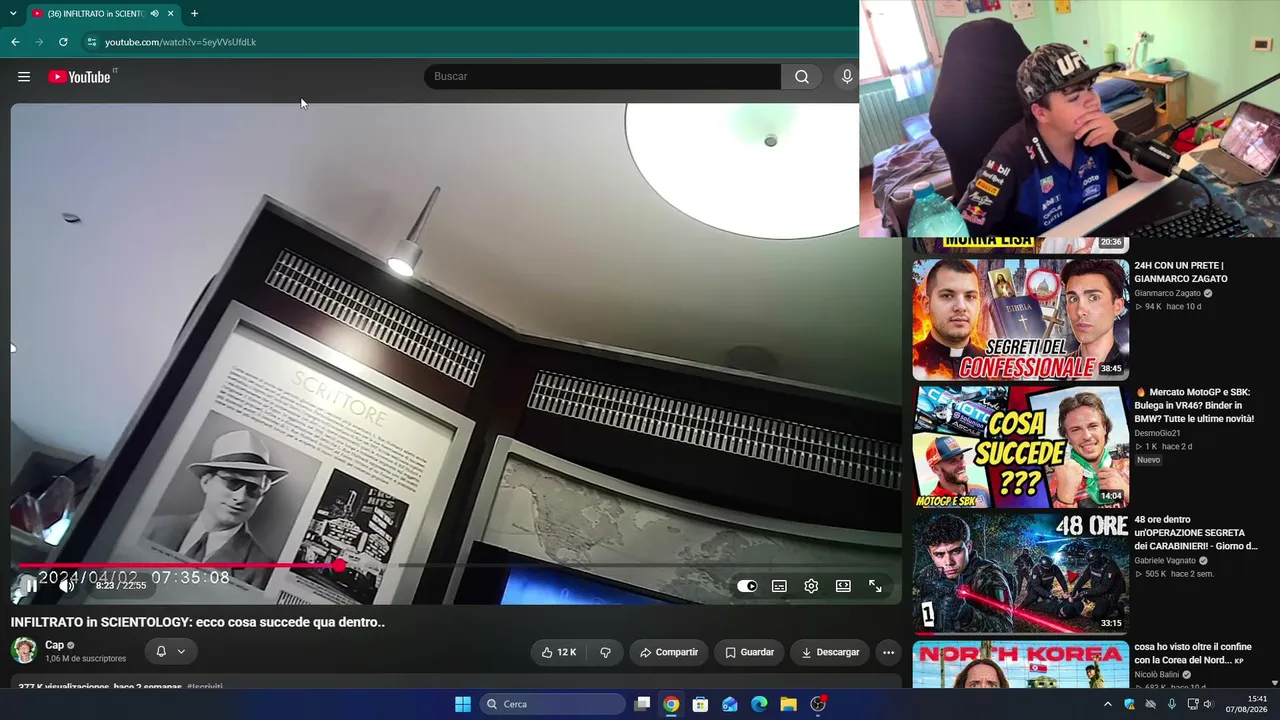Open the more actions three-dot menu

click(888, 652)
